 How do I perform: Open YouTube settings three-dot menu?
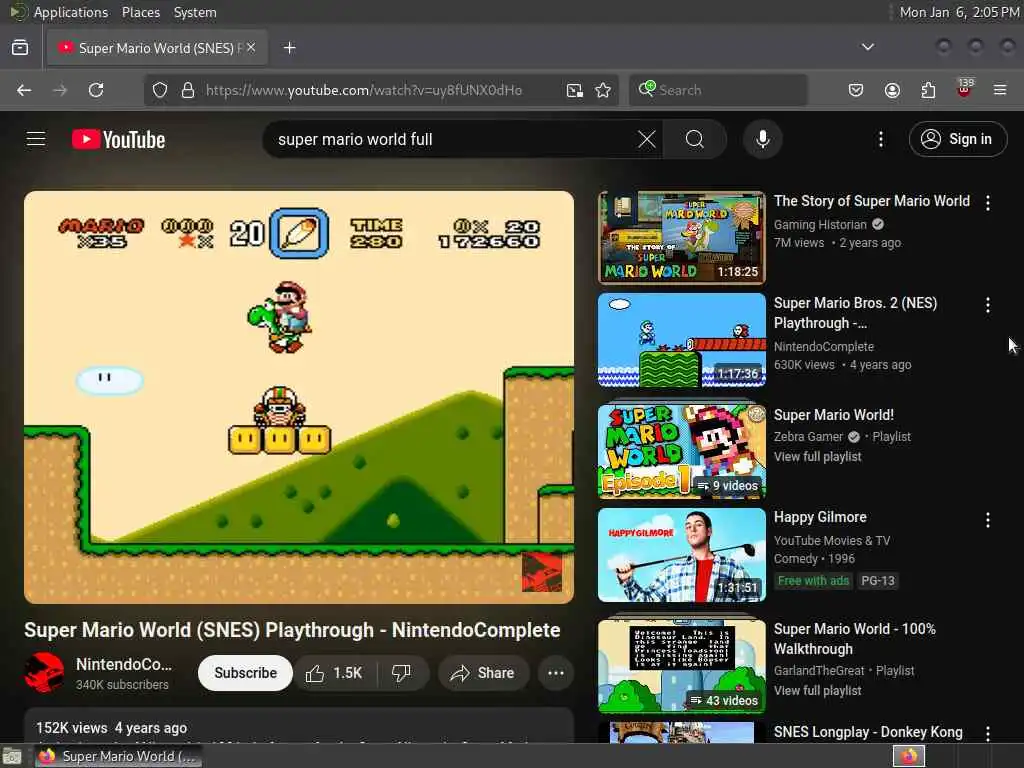tap(880, 139)
